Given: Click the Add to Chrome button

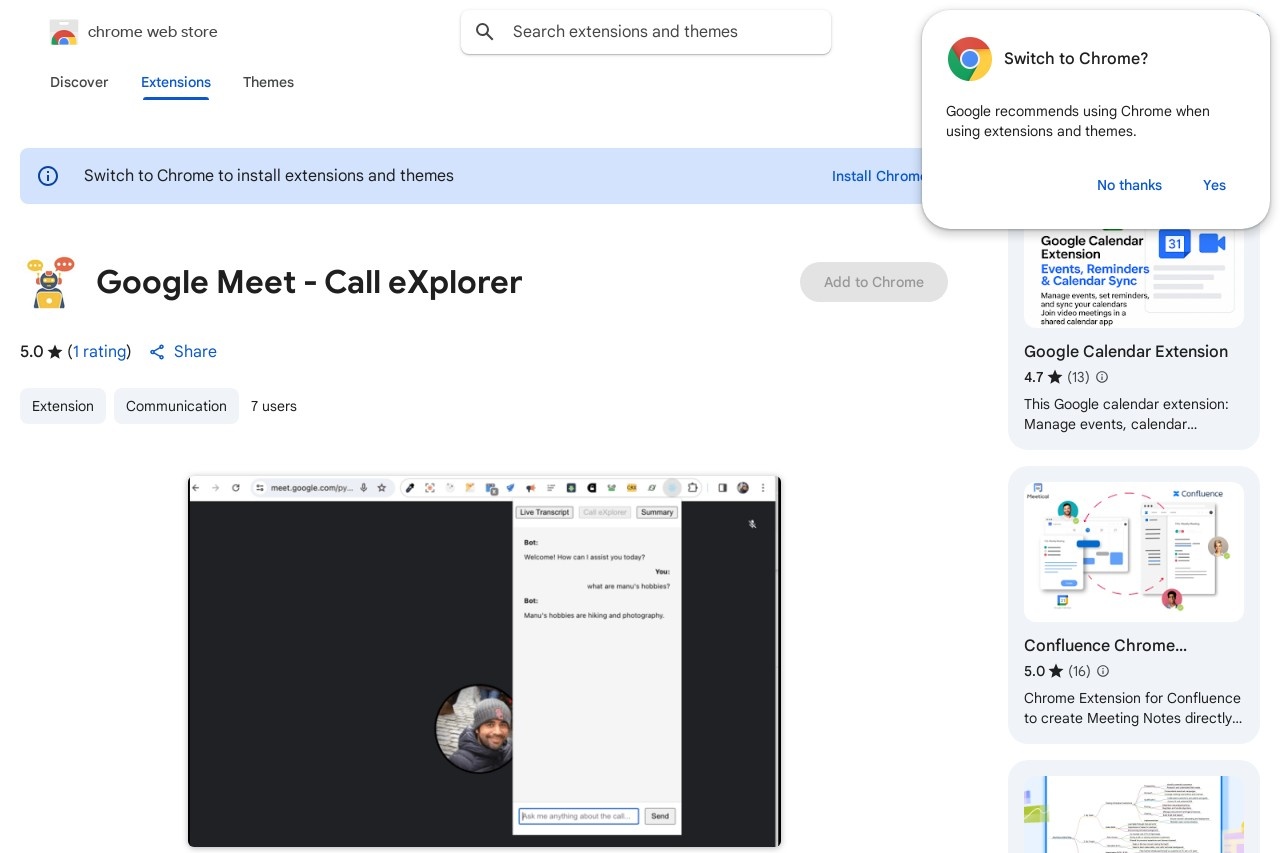Looking at the screenshot, I should [x=874, y=282].
